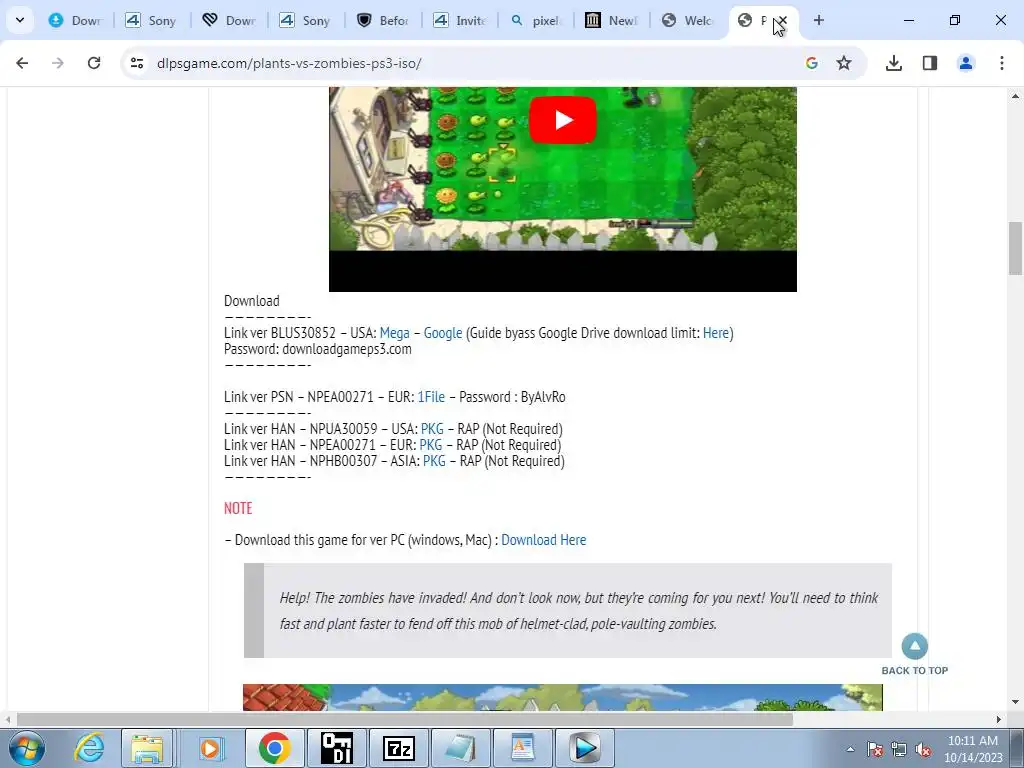Image resolution: width=1024 pixels, height=768 pixels.
Task: Open the notepad app in taskbar
Action: point(460,748)
